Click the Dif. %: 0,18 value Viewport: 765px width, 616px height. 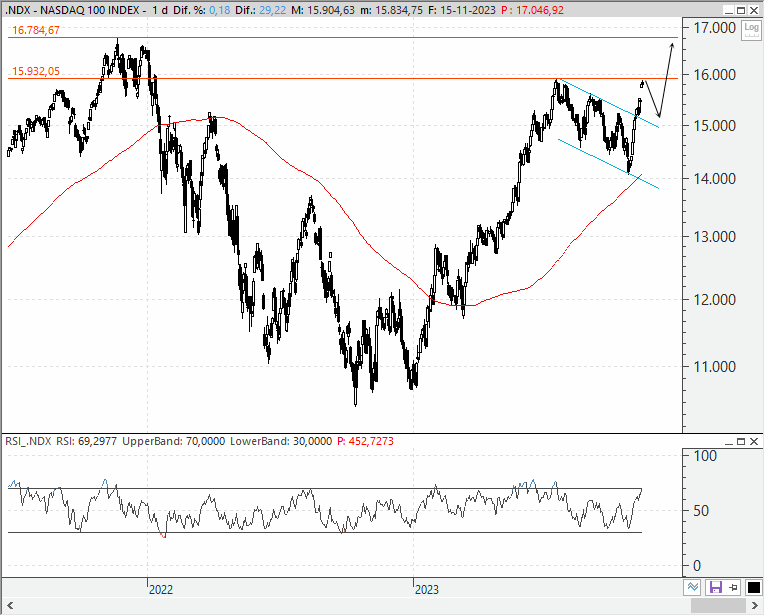201,10
